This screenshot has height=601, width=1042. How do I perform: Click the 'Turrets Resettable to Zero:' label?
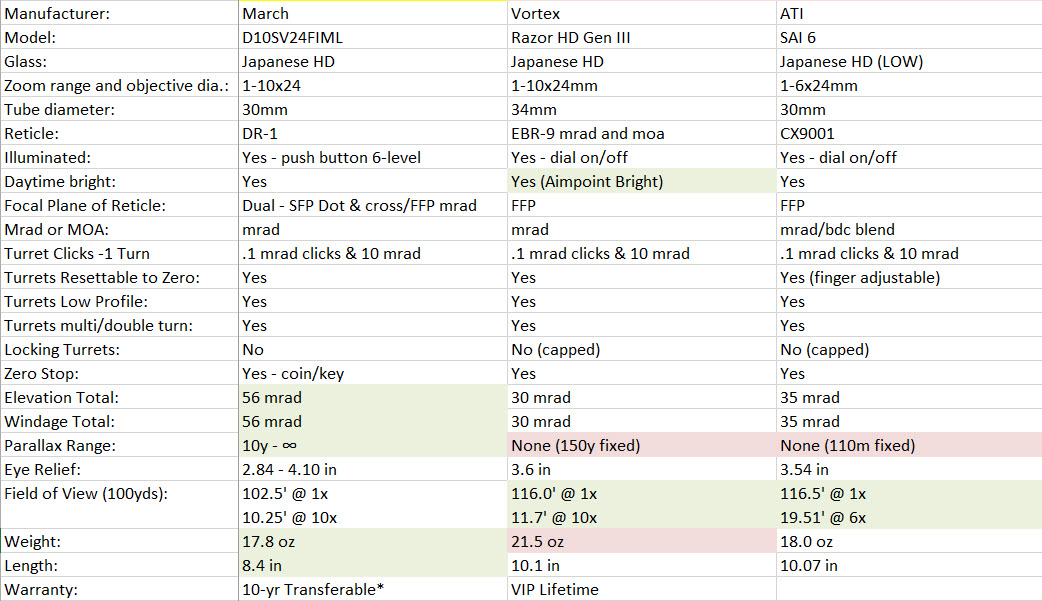click(x=120, y=277)
